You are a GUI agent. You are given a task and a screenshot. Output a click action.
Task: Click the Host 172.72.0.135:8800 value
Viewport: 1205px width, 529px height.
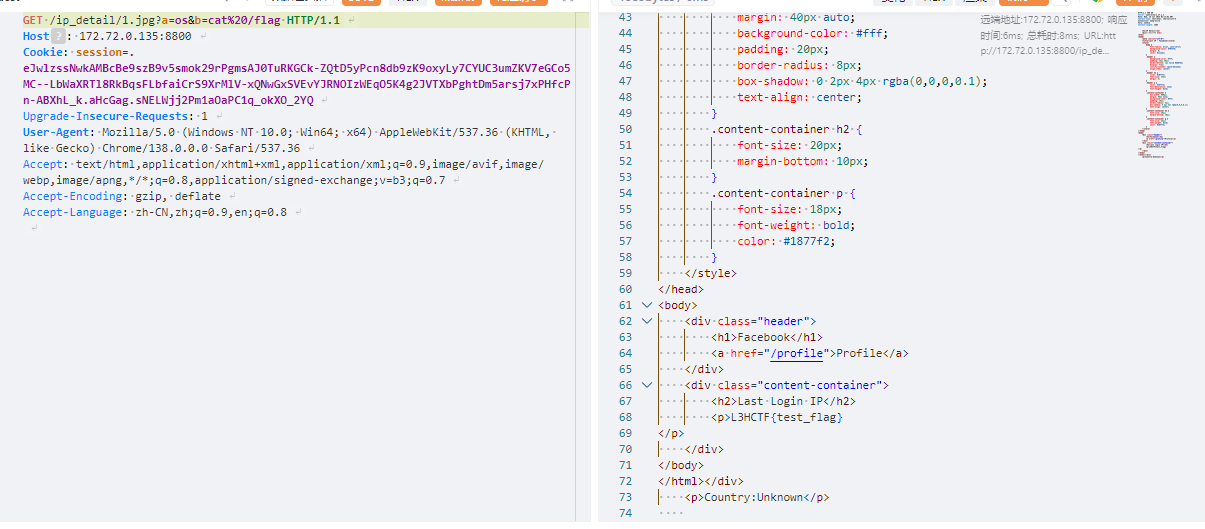pyautogui.click(x=135, y=36)
